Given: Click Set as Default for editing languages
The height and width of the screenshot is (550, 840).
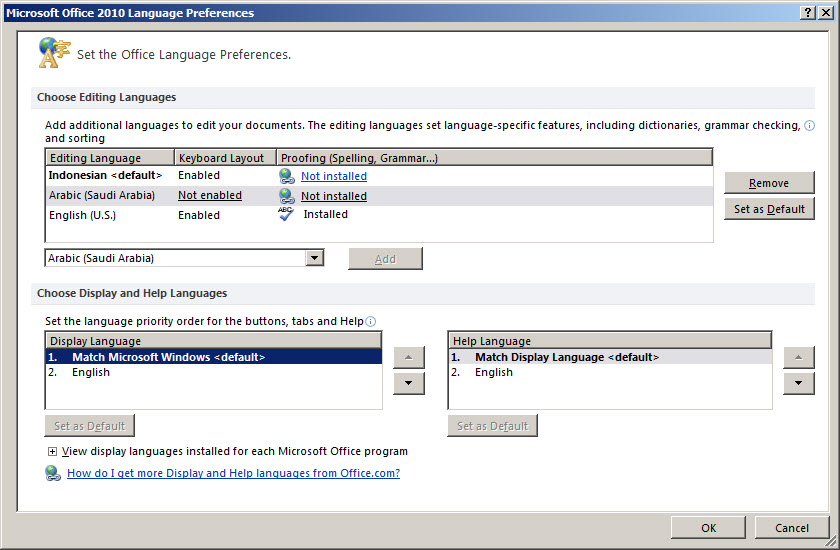Looking at the screenshot, I should click(769, 209).
